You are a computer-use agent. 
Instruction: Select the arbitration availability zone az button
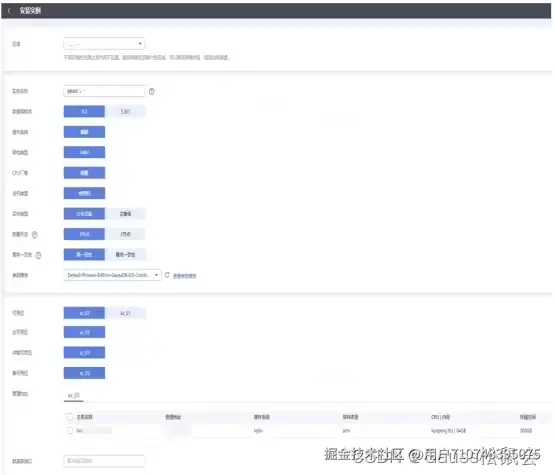coord(84,353)
